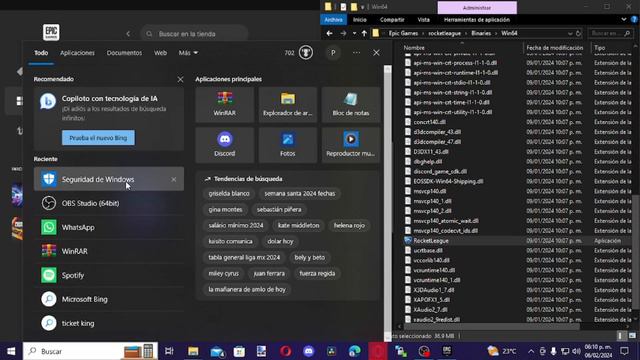The image size is (640, 360).
Task: Open OBS Studio (64bit) recent item
Action: 109,203
